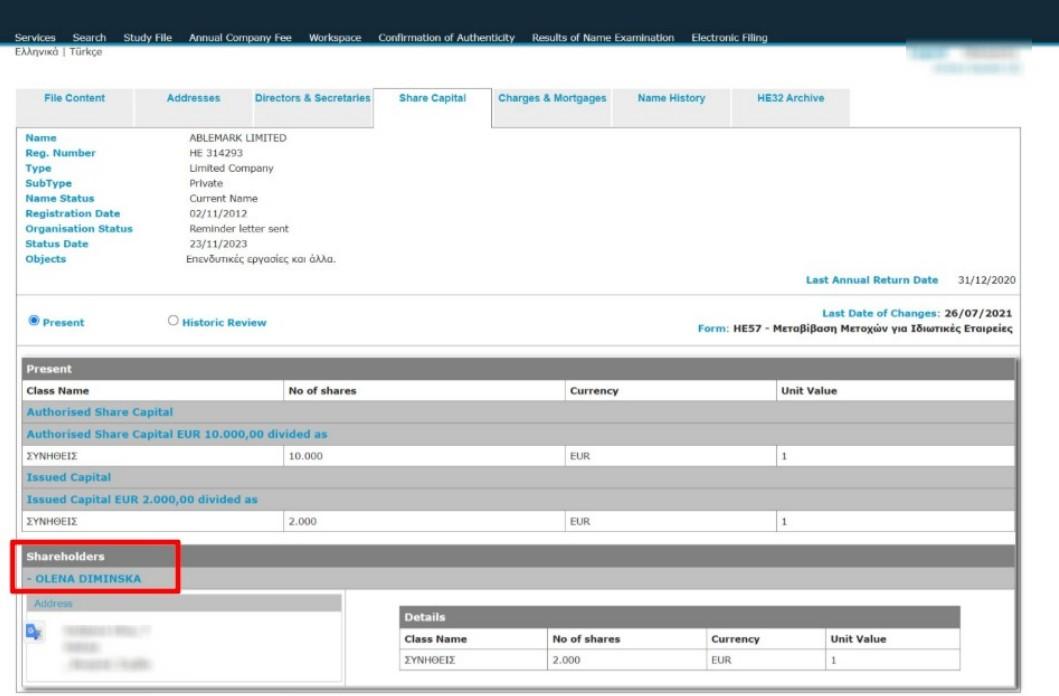The height and width of the screenshot is (696, 1059).
Task: Click the Details table shares value 2.000
Action: (566, 660)
